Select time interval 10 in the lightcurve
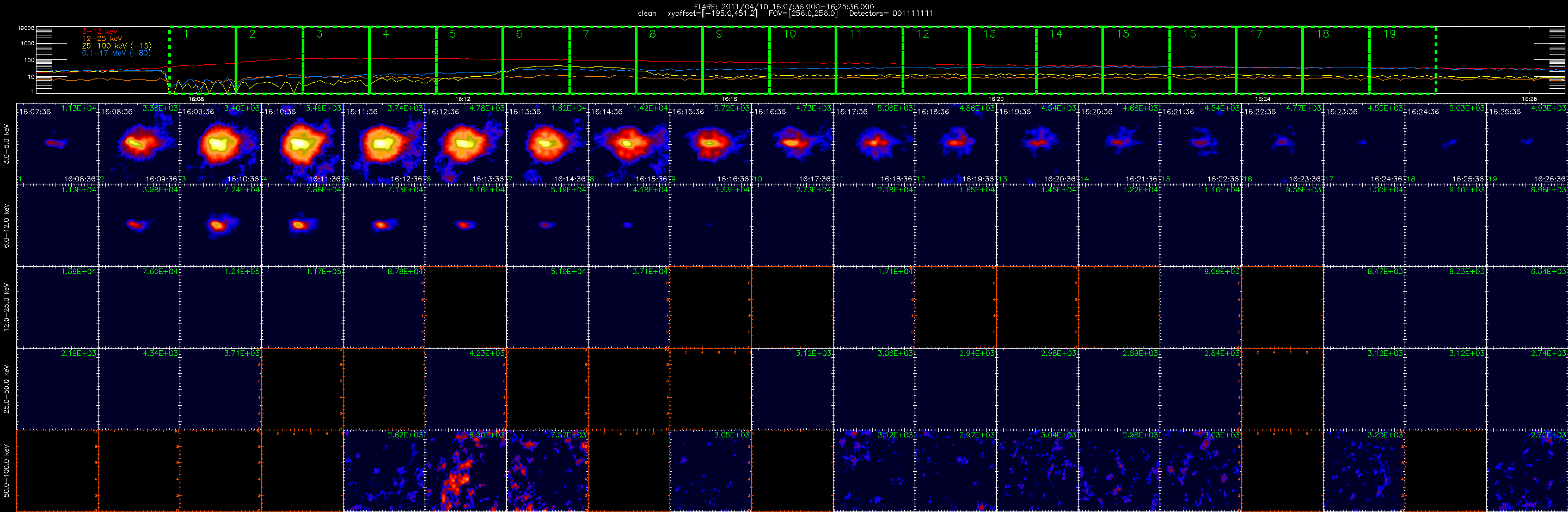 pos(803,60)
